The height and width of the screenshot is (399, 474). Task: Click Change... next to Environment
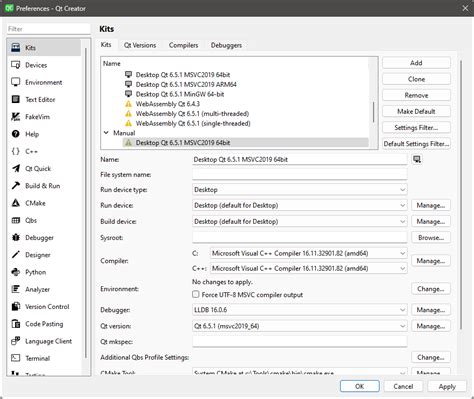click(431, 289)
